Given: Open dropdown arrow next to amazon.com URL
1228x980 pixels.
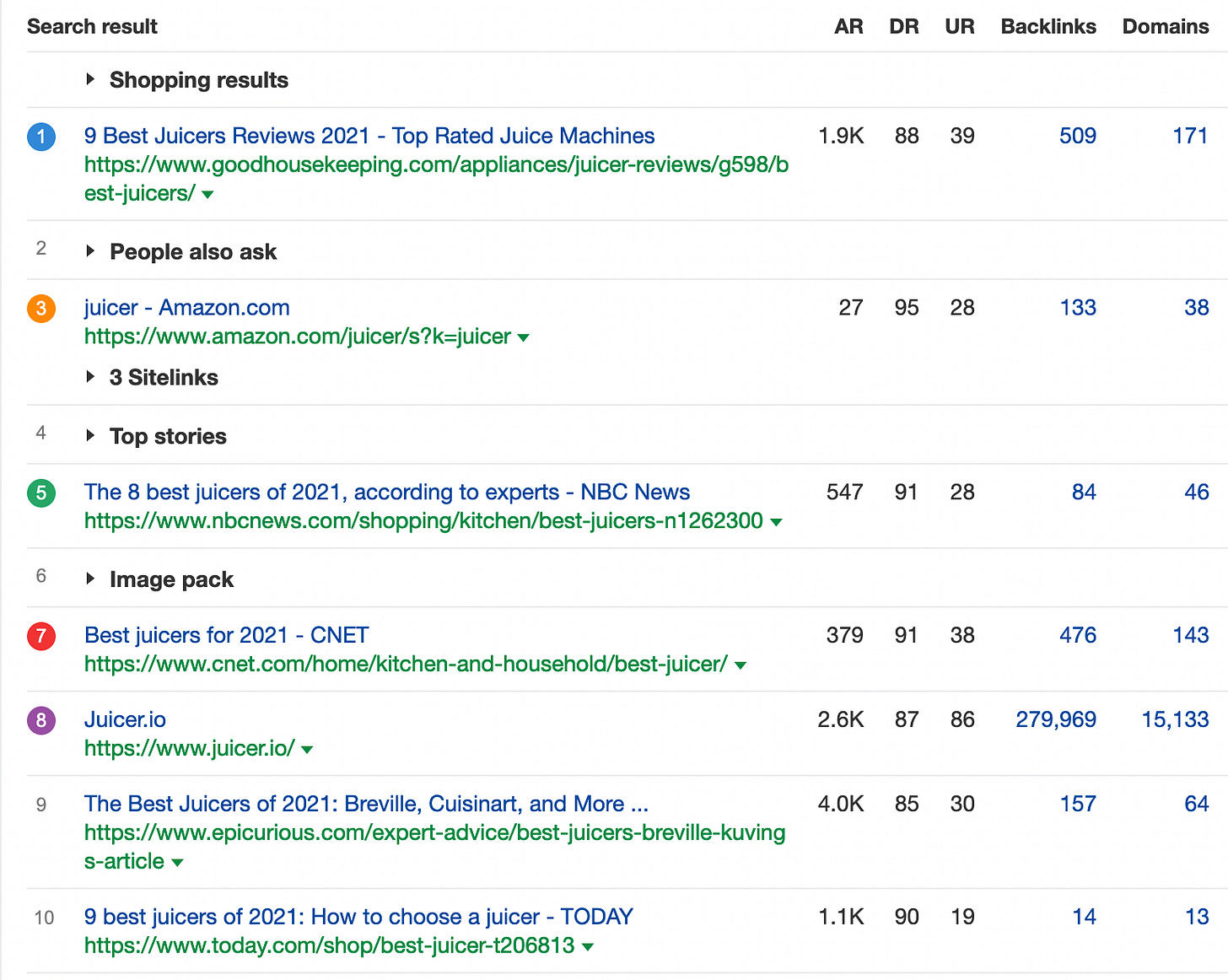Looking at the screenshot, I should pos(523,338).
